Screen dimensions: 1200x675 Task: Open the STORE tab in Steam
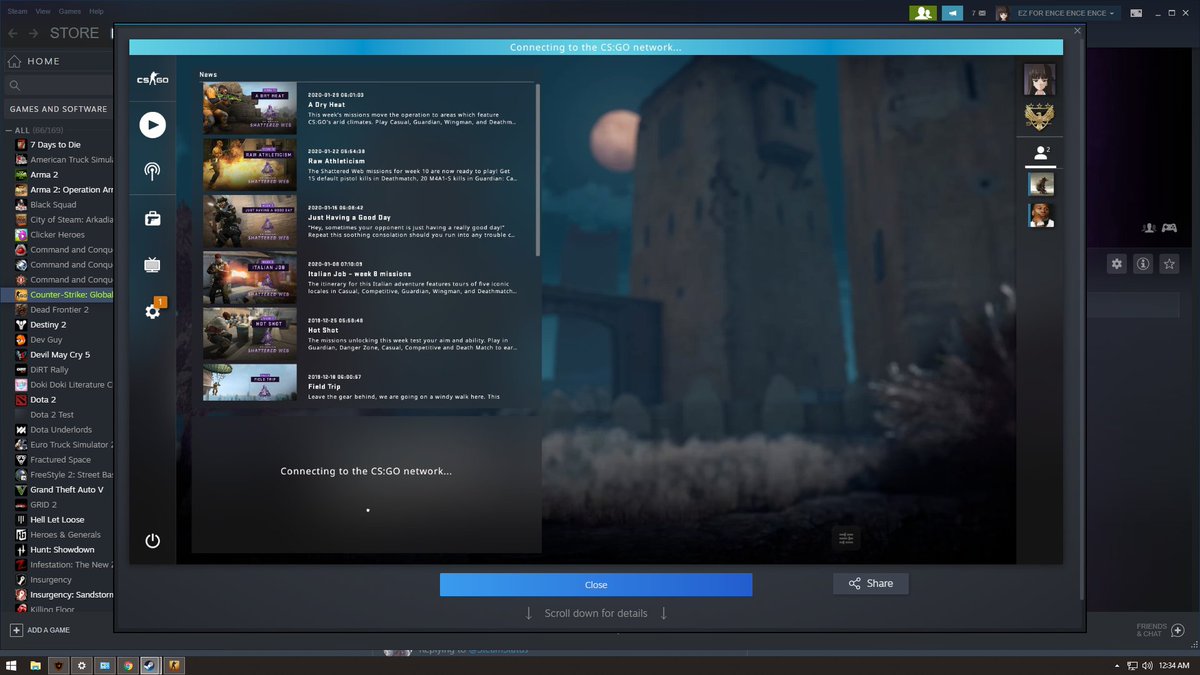[74, 33]
